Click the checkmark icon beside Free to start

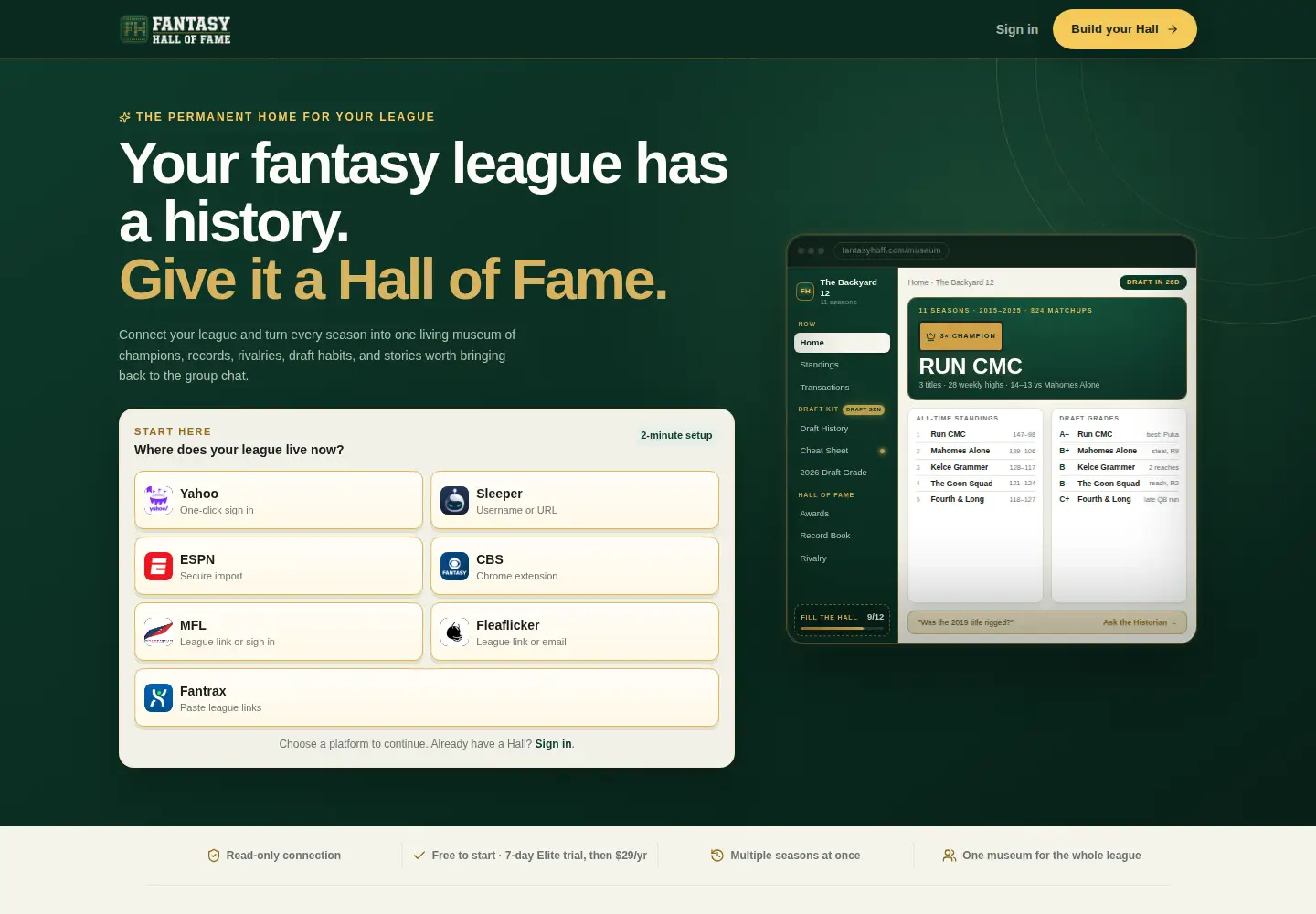419,856
